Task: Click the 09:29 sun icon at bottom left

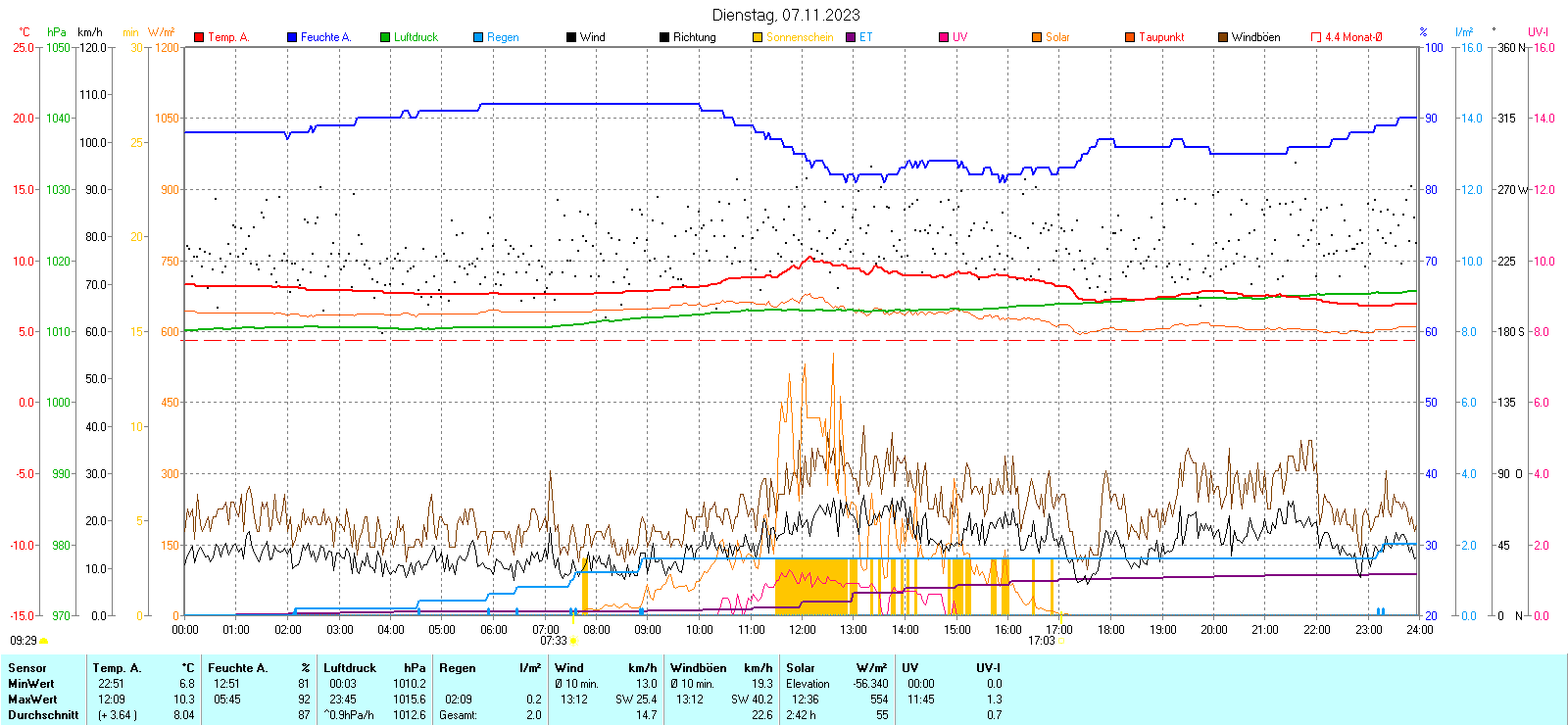Action: pos(43,641)
